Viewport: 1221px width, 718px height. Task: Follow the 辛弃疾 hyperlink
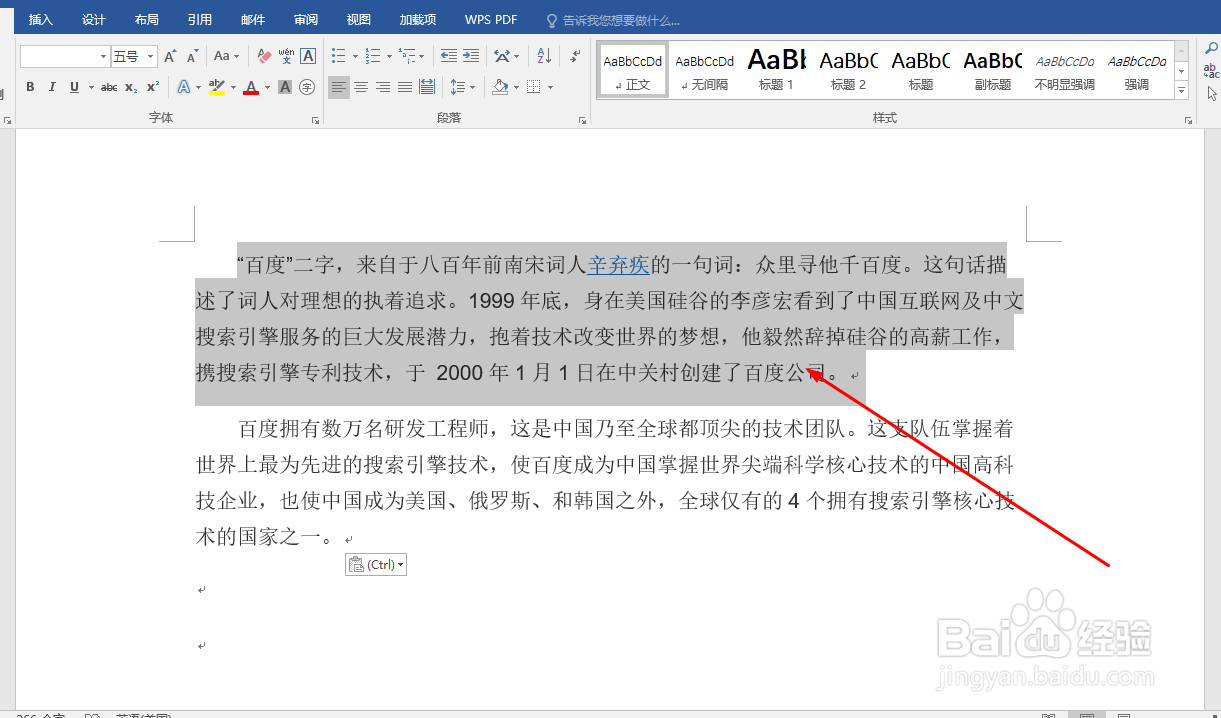(x=619, y=265)
